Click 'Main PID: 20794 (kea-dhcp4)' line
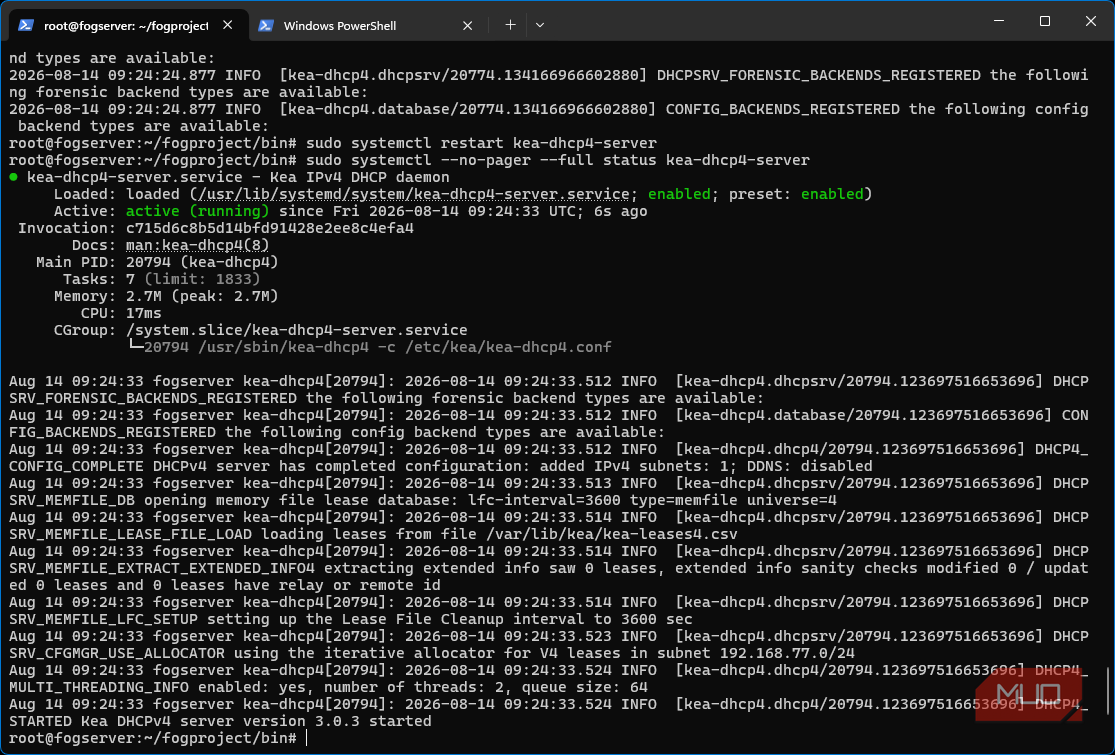1115x755 pixels. (x=157, y=262)
